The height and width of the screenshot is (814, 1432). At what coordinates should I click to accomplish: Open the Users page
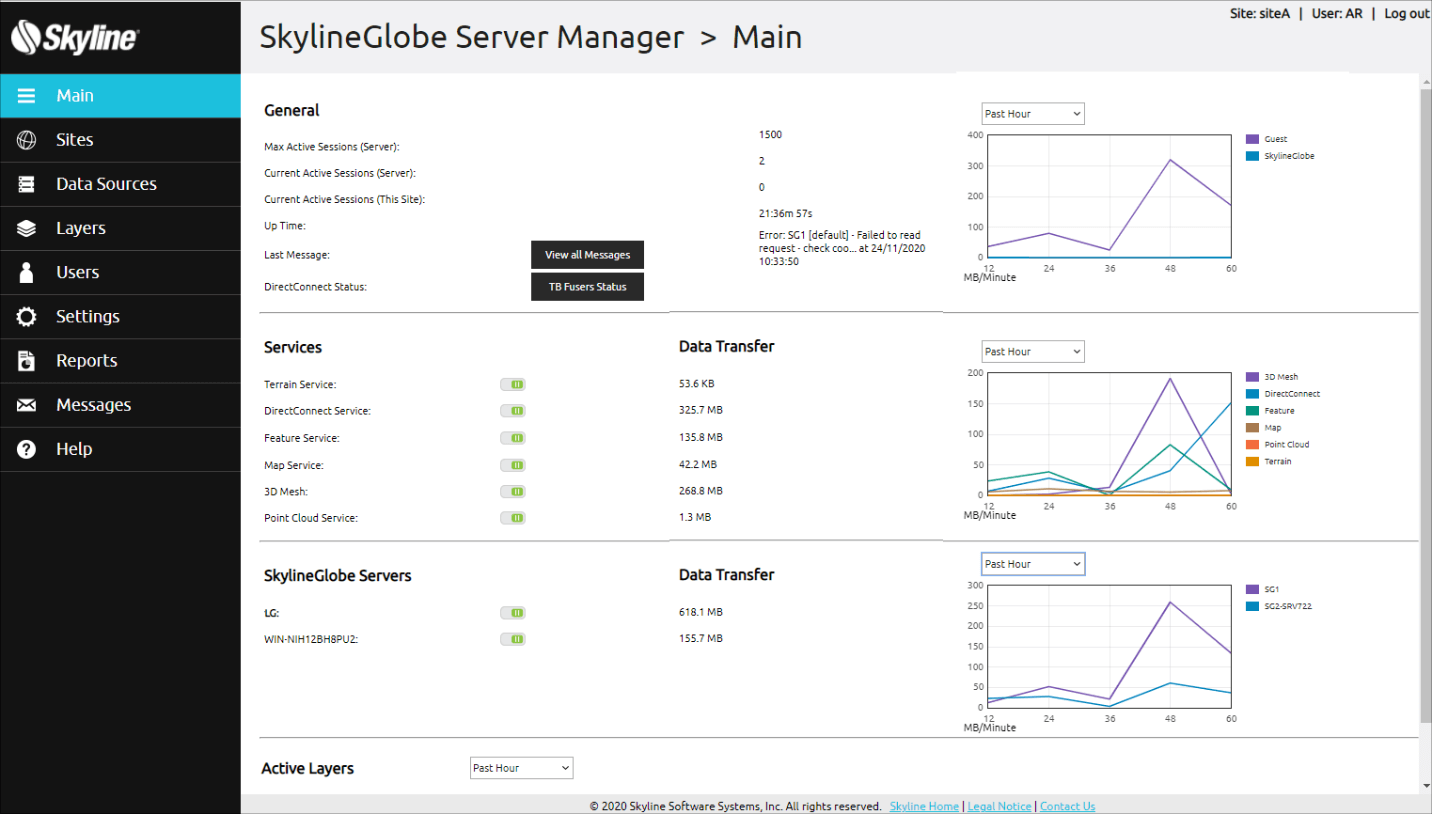(x=120, y=272)
